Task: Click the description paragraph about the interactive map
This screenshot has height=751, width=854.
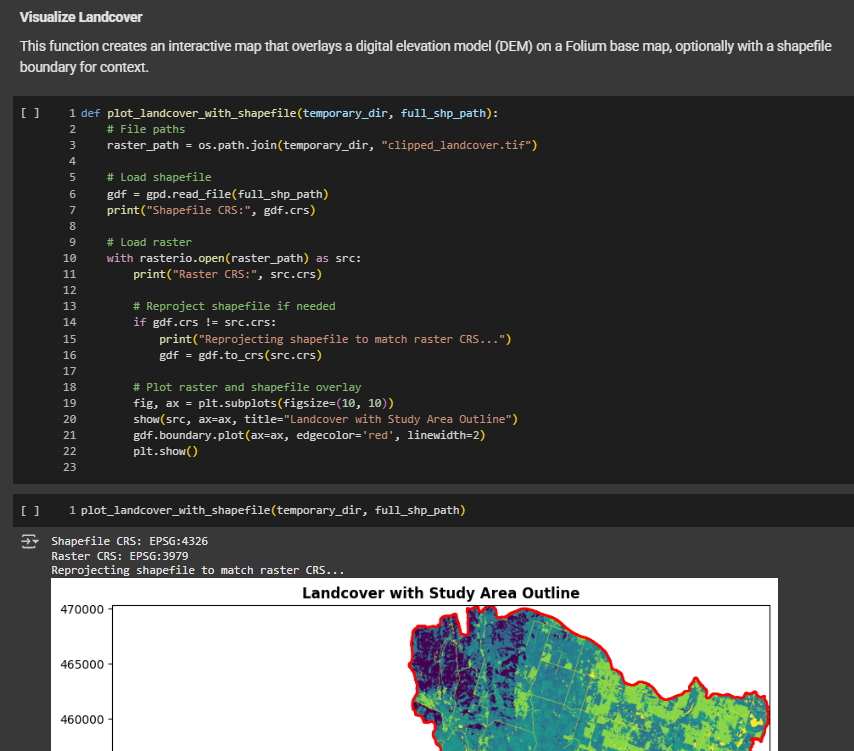Action: 425,57
